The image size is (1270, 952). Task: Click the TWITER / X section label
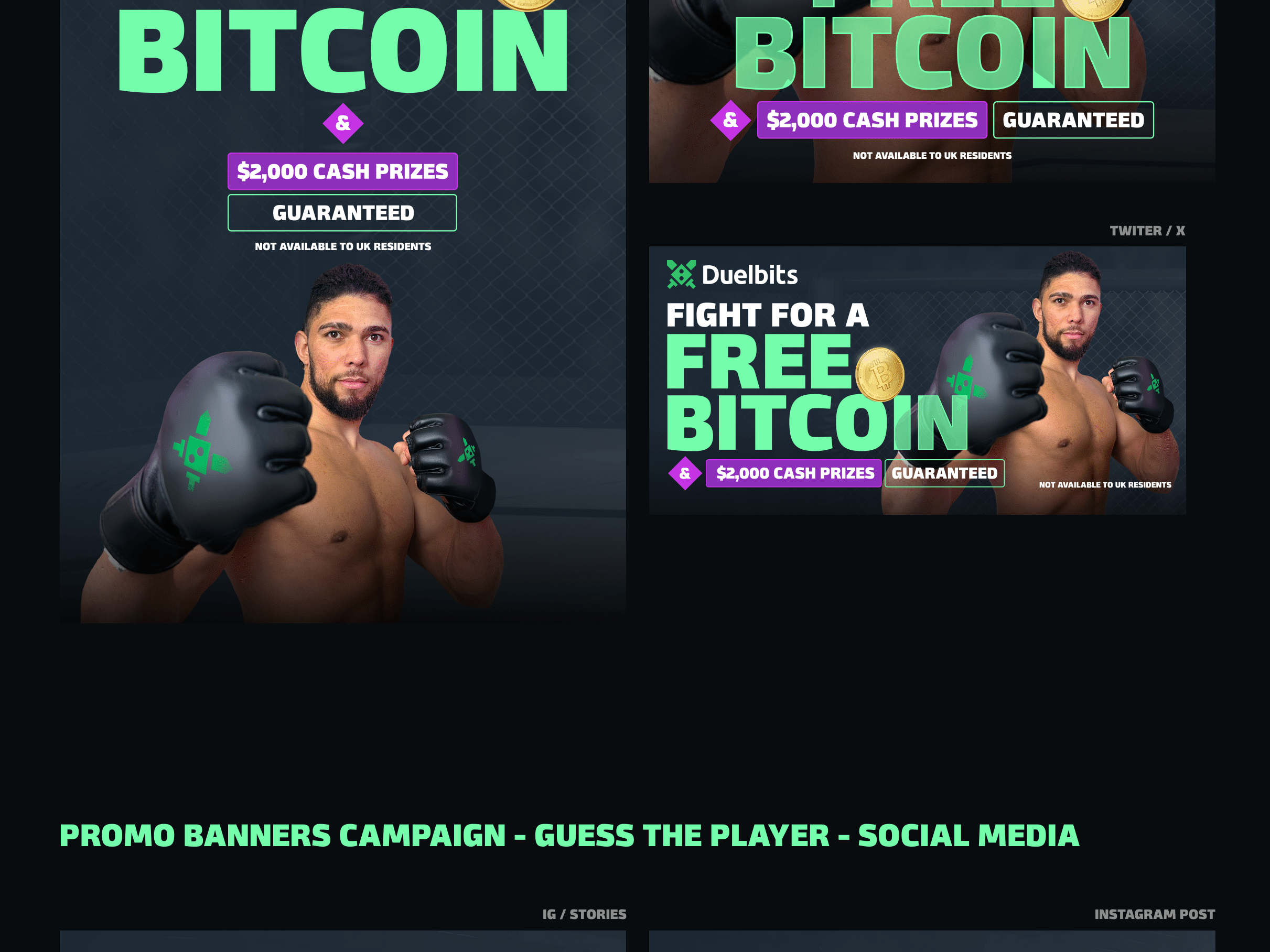pos(1147,231)
